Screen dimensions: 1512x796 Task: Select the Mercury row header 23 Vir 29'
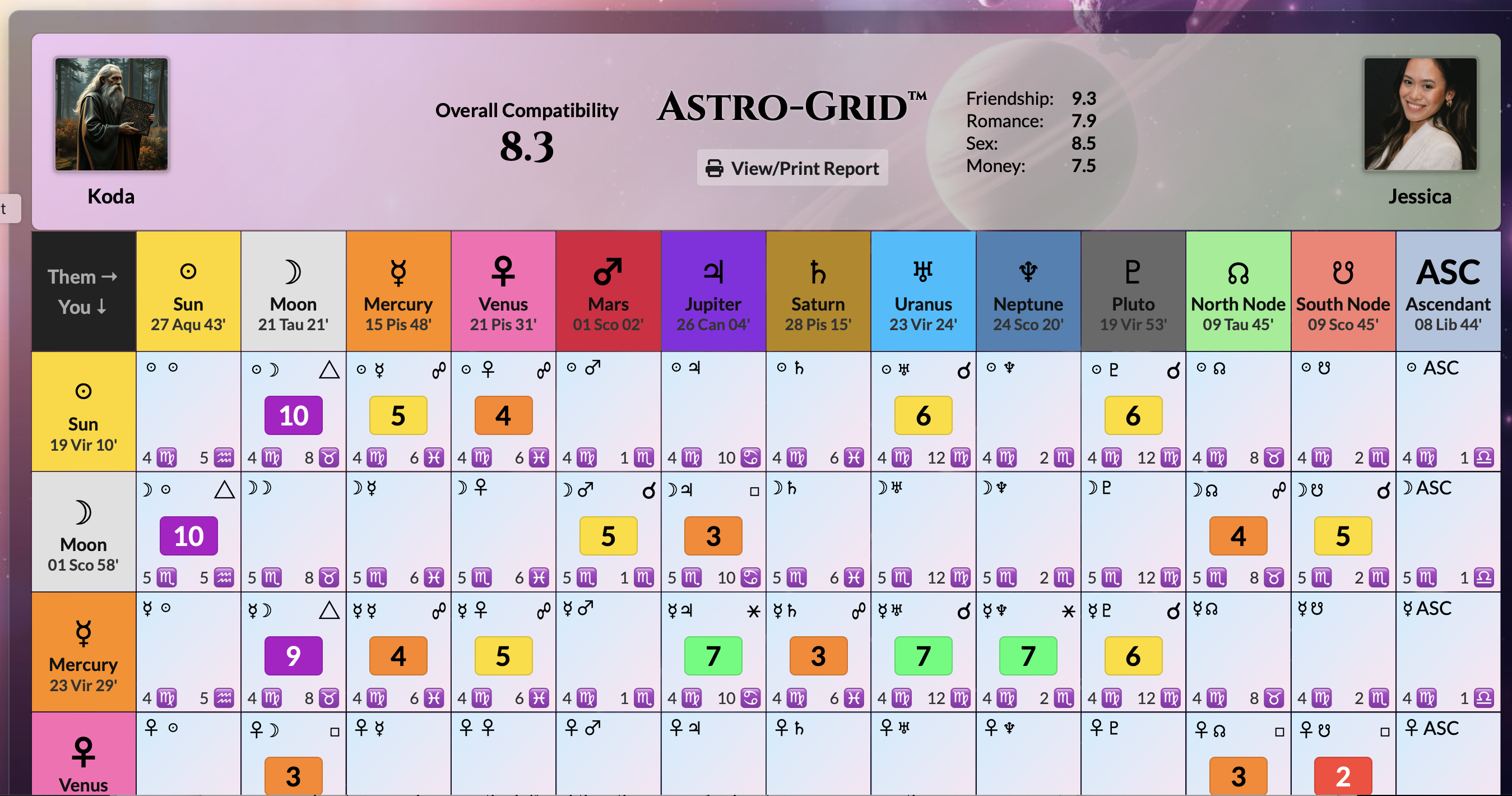click(x=84, y=652)
